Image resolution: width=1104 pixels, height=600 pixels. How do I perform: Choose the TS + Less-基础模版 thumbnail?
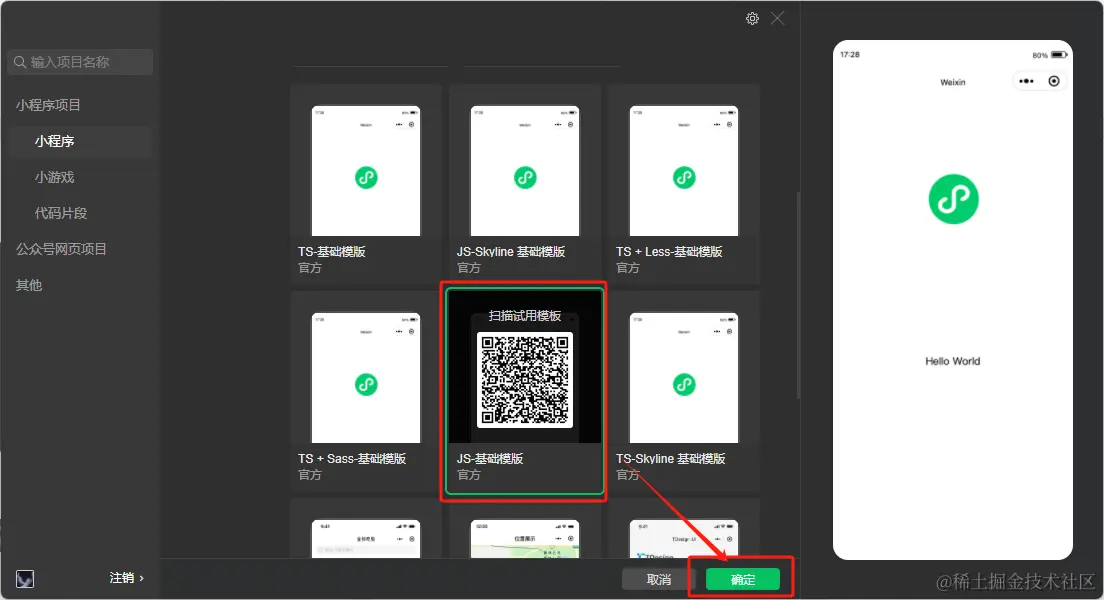click(x=684, y=171)
